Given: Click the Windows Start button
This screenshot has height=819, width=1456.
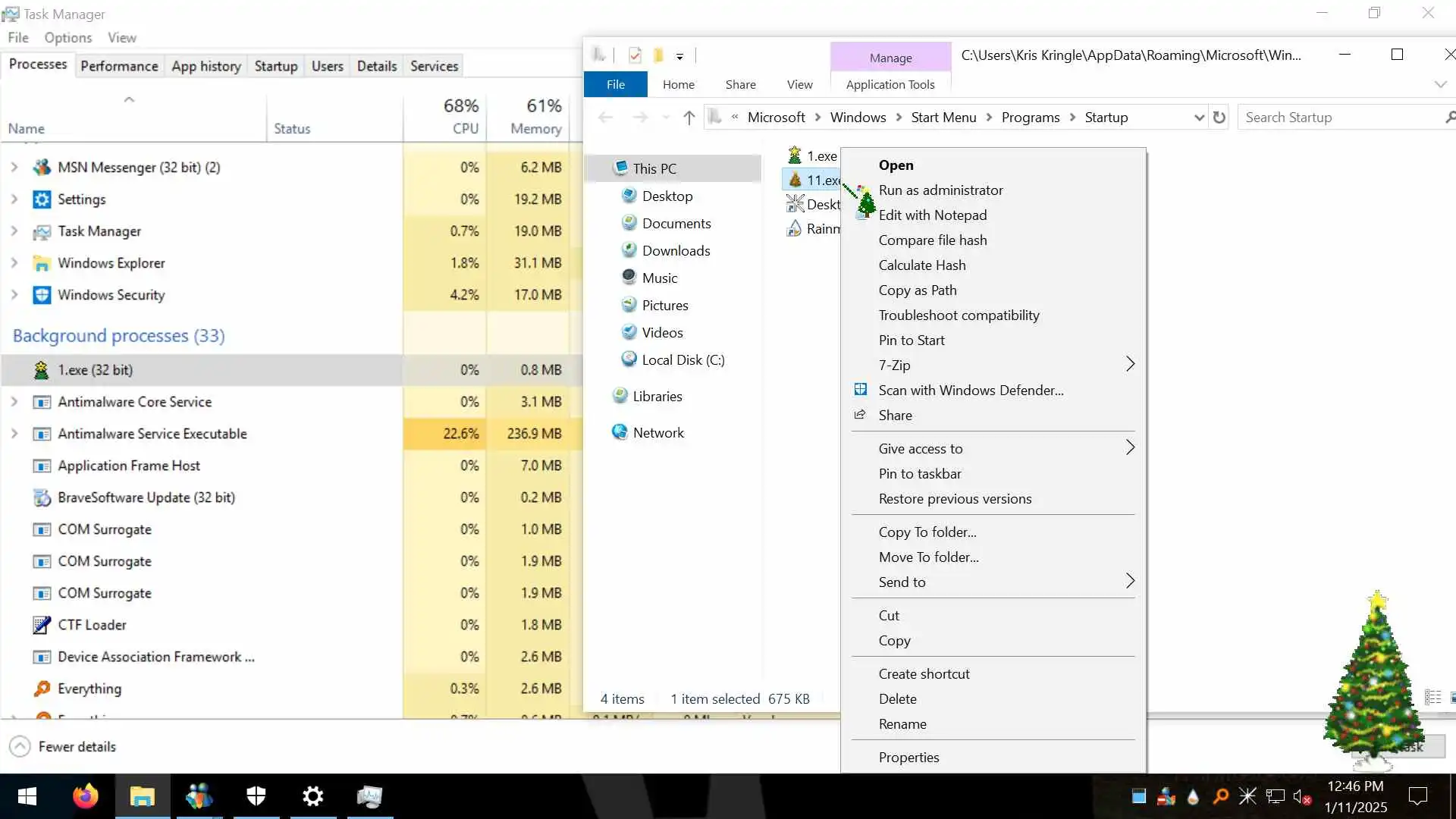Looking at the screenshot, I should click(x=27, y=796).
